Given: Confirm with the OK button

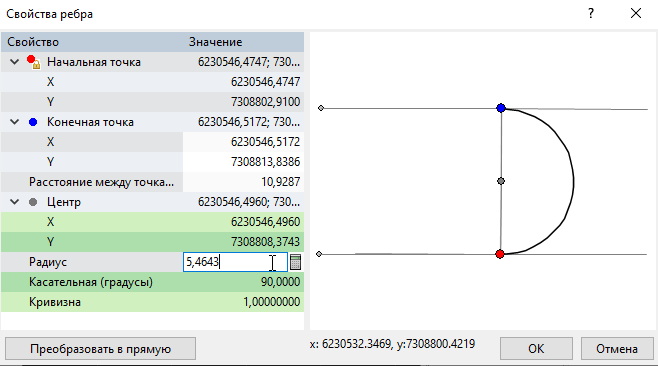Looking at the screenshot, I should coord(536,349).
